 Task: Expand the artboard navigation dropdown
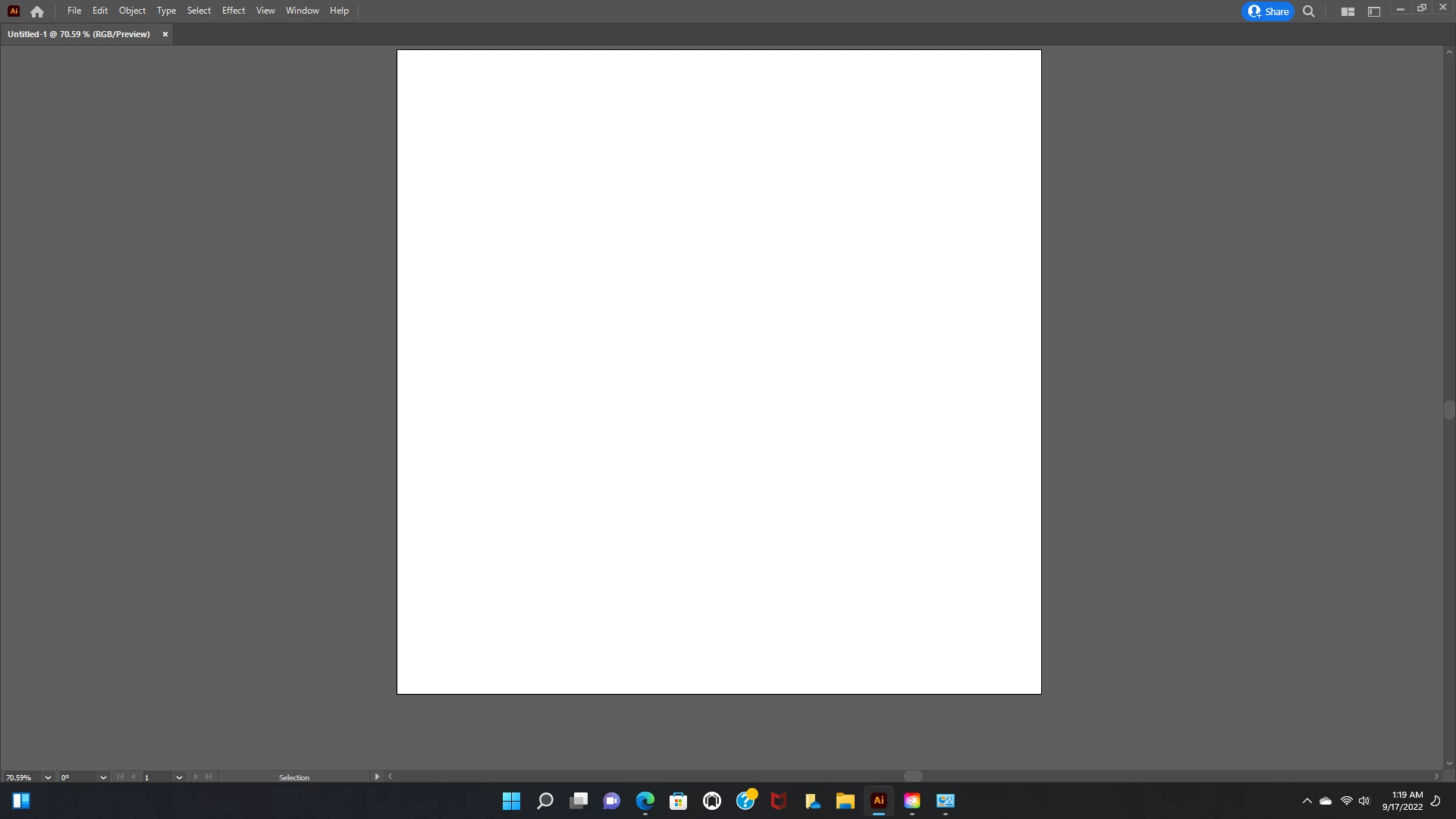coord(179,777)
